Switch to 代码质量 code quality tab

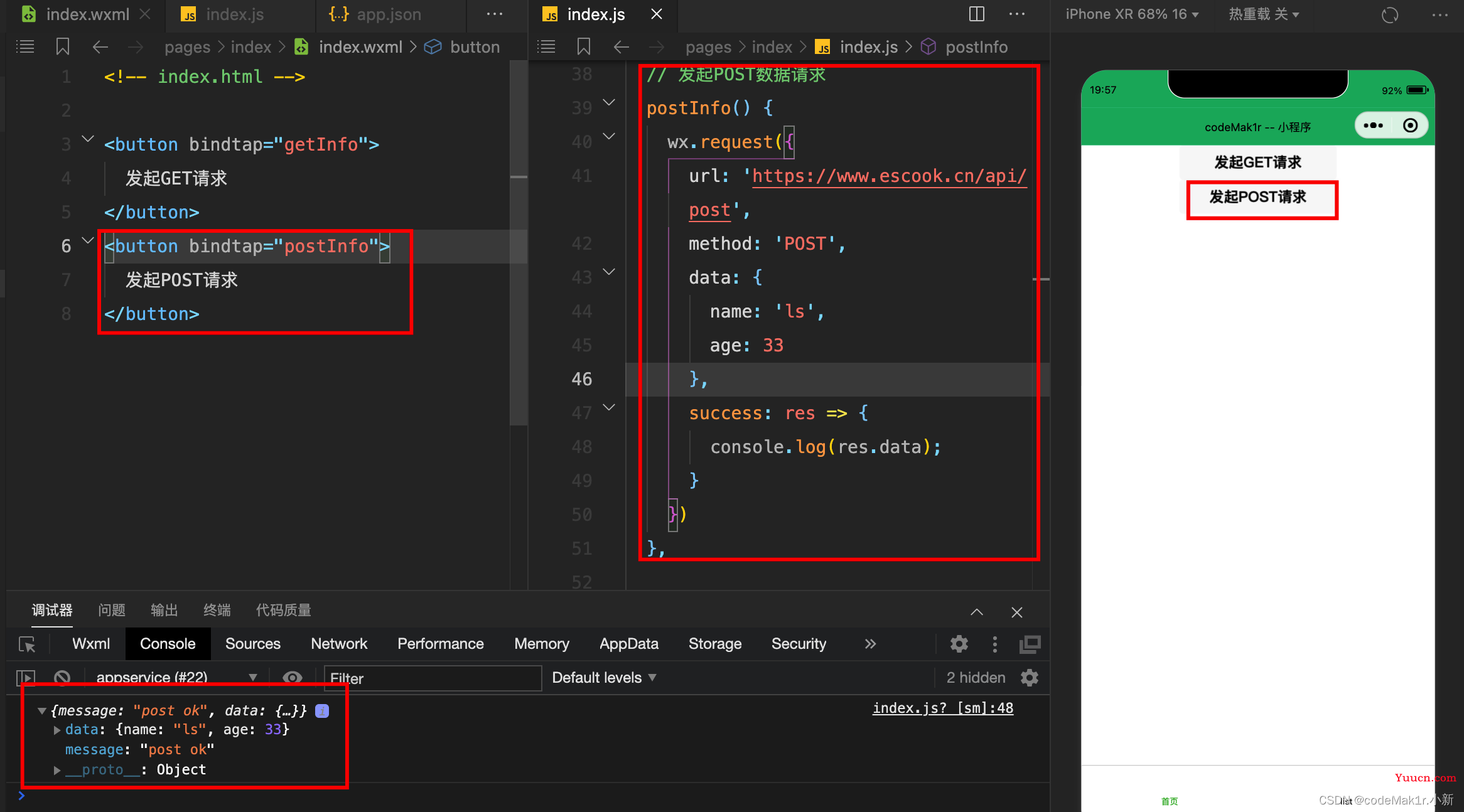pyautogui.click(x=284, y=610)
